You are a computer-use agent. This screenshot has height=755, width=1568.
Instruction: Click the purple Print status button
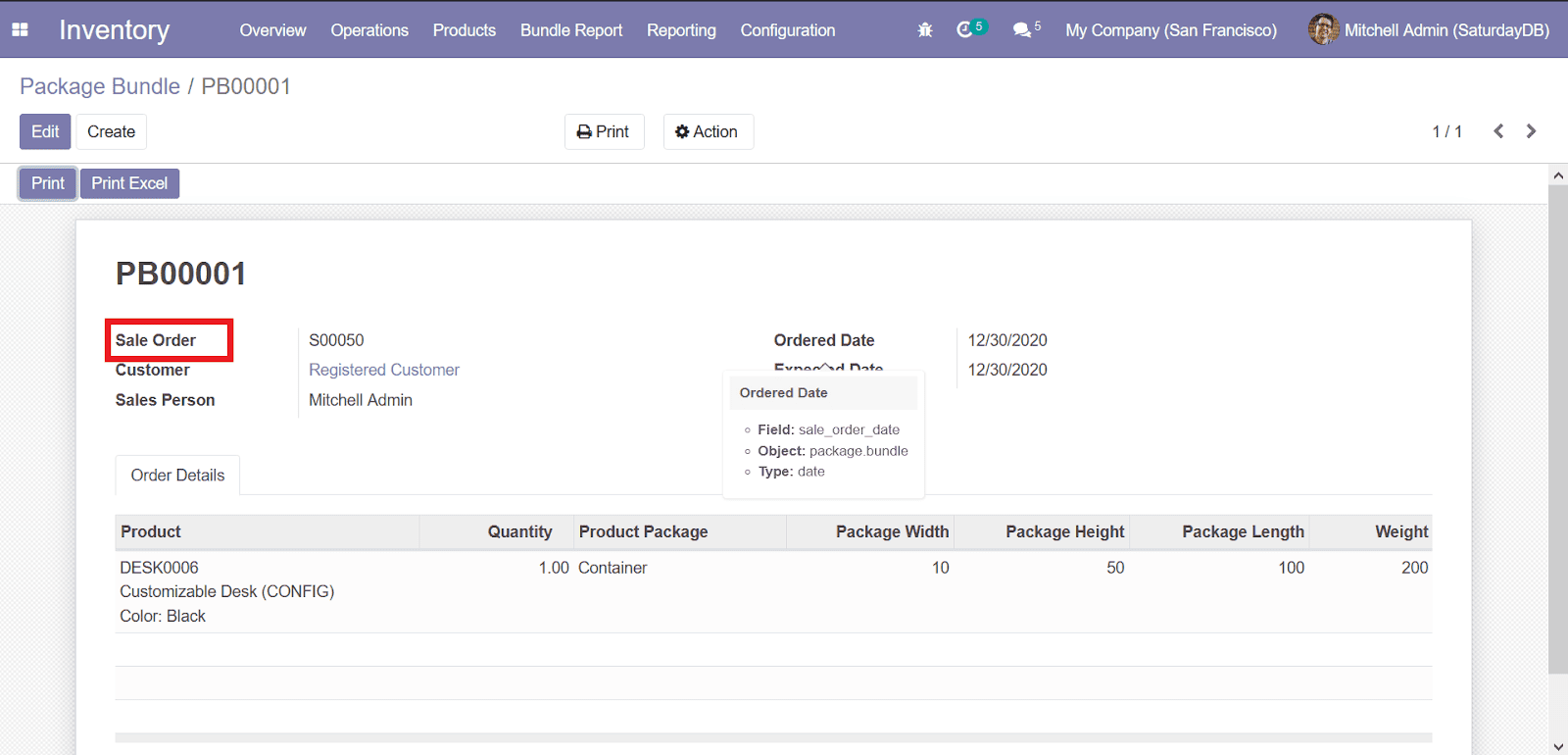pos(48,183)
